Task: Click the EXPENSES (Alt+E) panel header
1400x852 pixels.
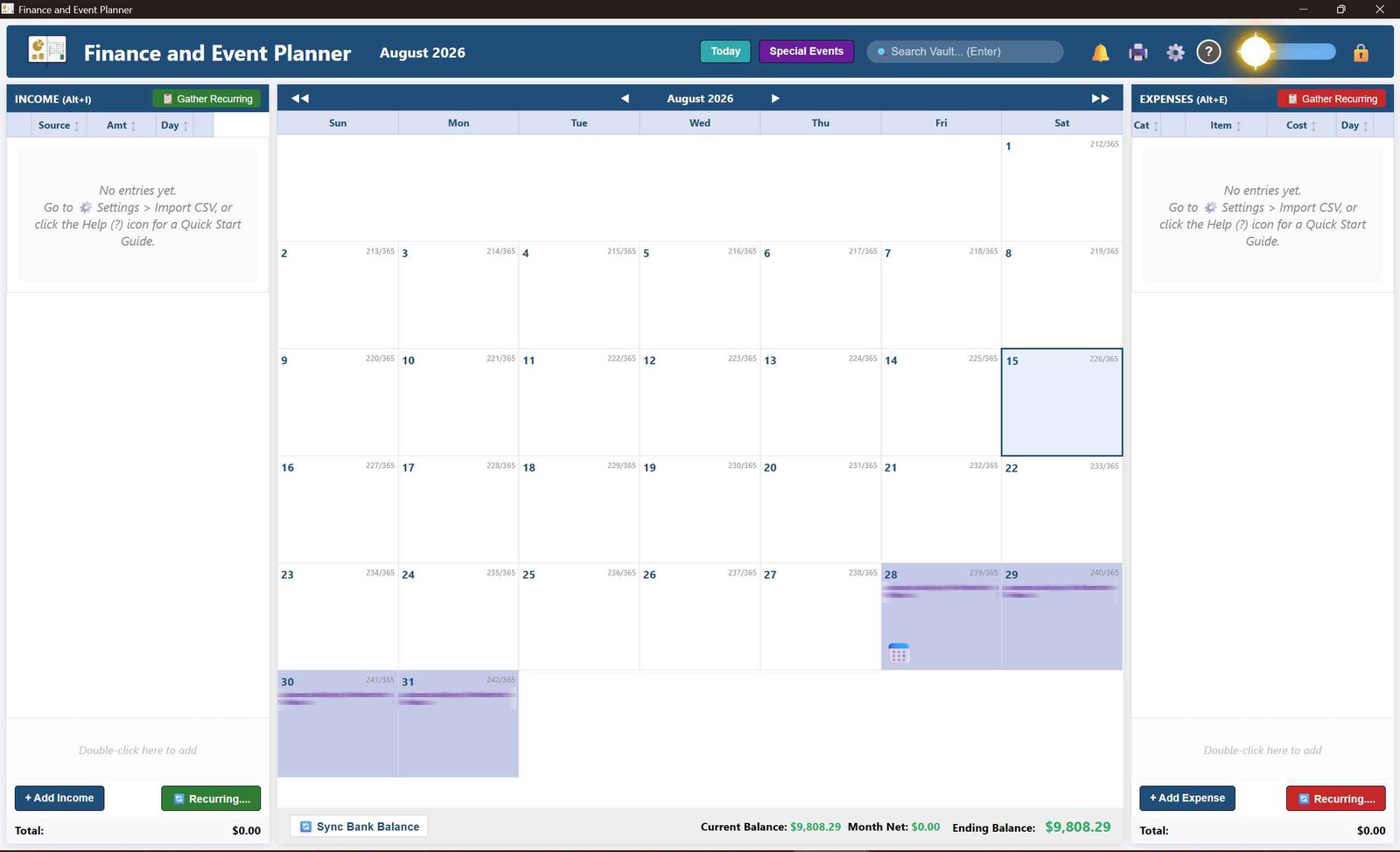Action: (x=1183, y=99)
